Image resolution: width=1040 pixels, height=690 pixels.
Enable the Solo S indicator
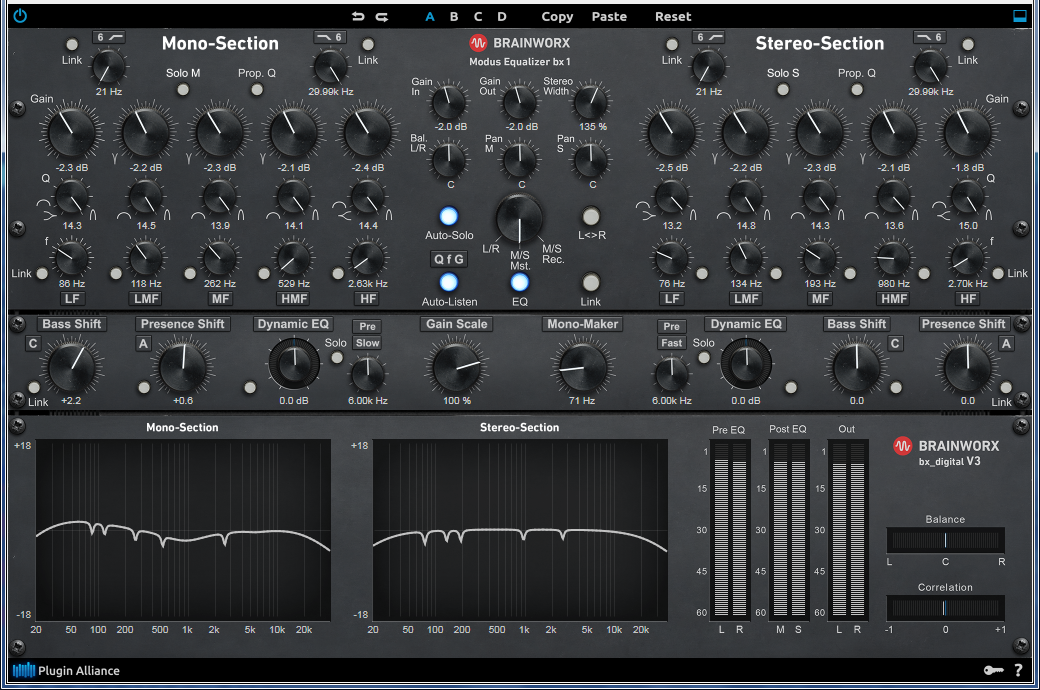pos(783,90)
